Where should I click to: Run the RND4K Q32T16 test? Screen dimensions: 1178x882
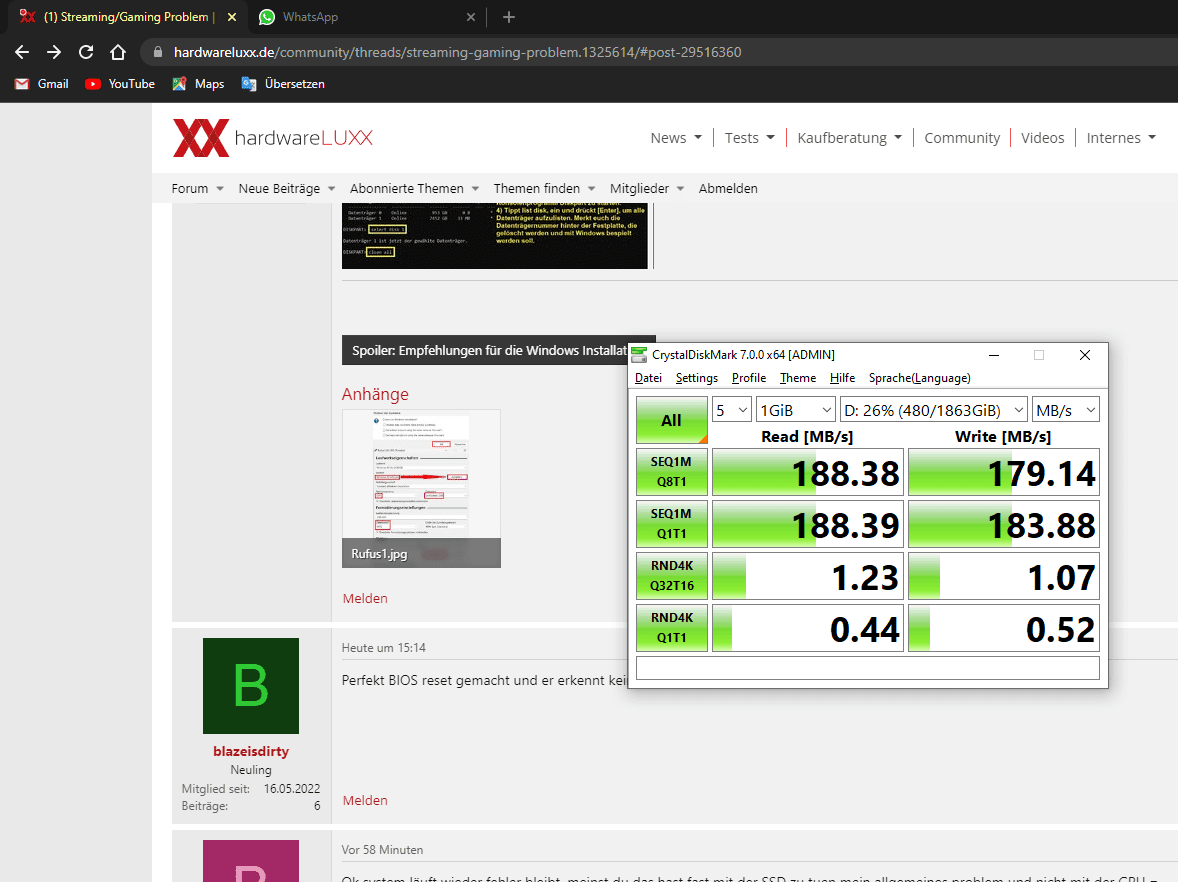point(672,575)
